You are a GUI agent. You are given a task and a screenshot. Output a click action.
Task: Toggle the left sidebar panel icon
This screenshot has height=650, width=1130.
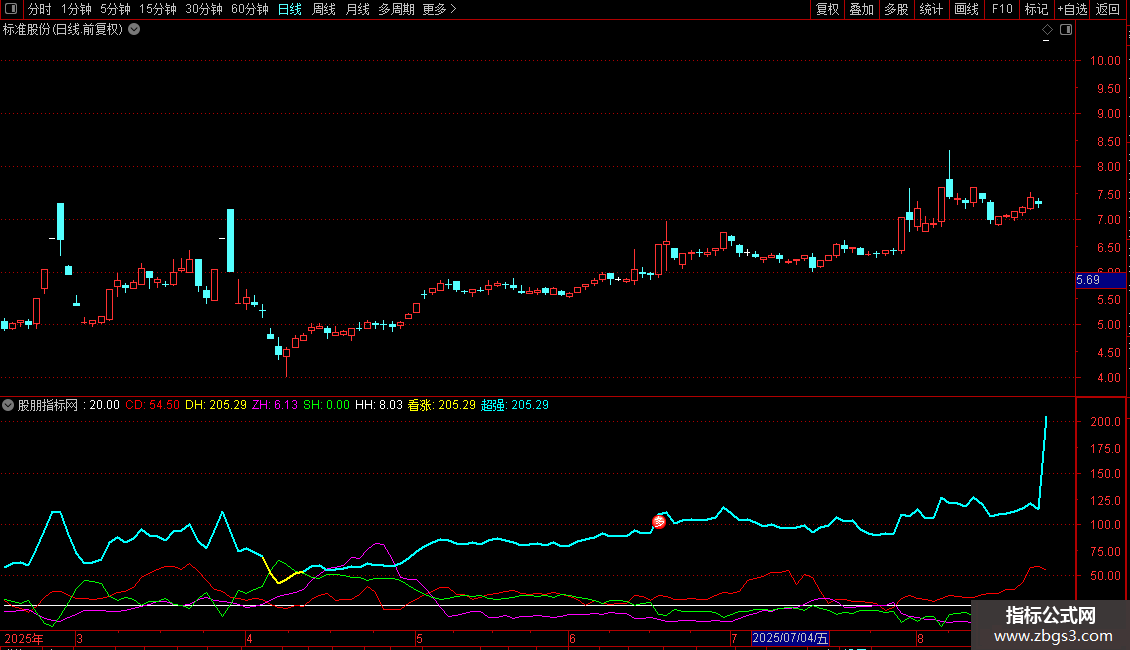point(10,9)
